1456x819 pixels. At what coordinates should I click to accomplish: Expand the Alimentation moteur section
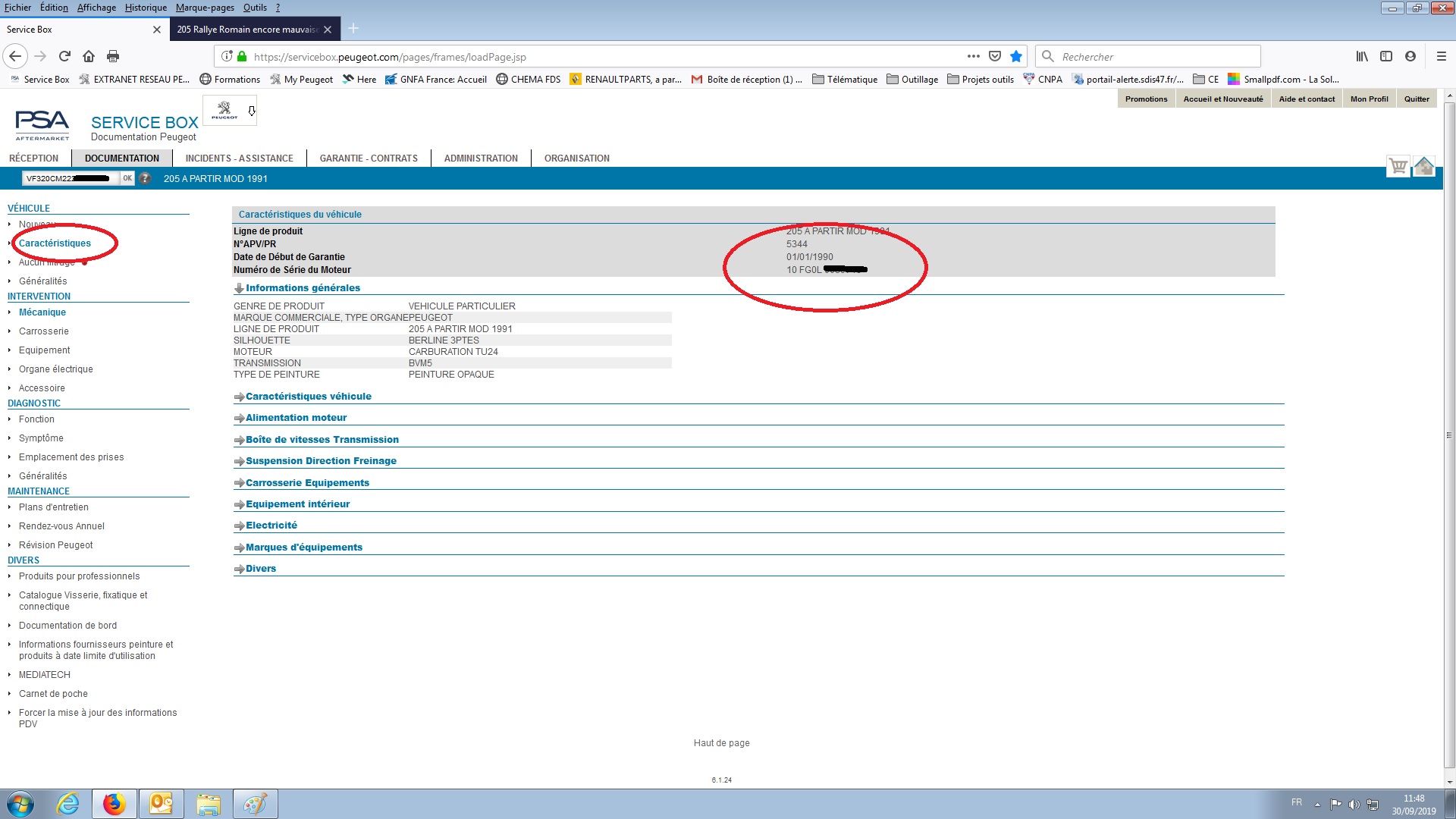point(296,418)
